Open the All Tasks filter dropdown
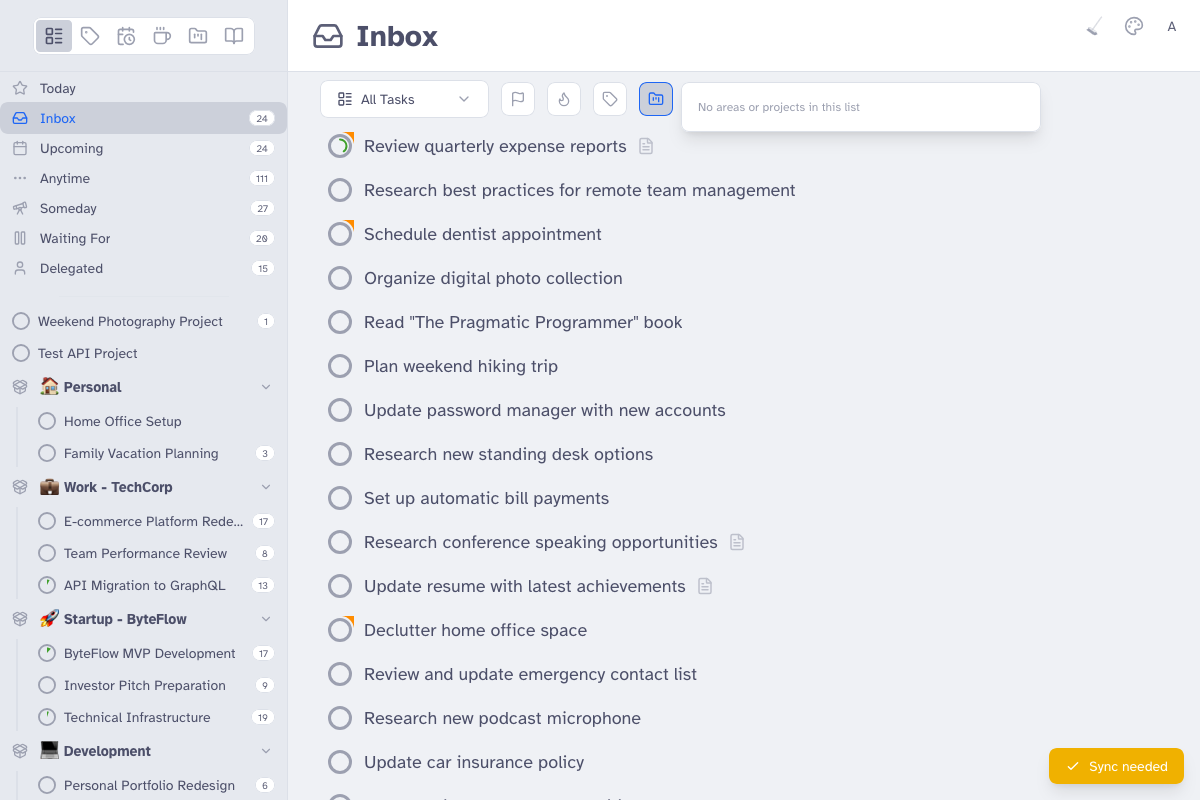This screenshot has height=800, width=1200. (404, 99)
